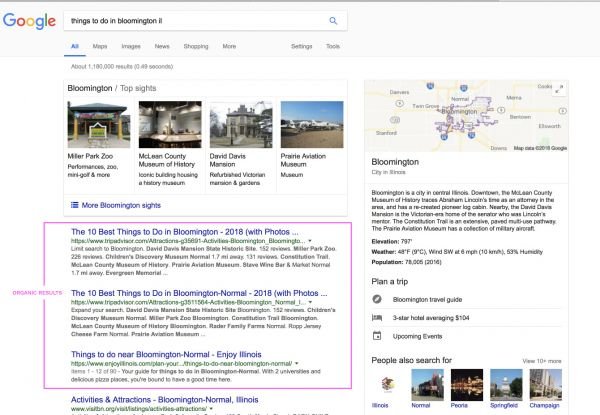Viewport: 600px width, 415px height.
Task: Open the Champaign city thumbnail
Action: point(546,385)
